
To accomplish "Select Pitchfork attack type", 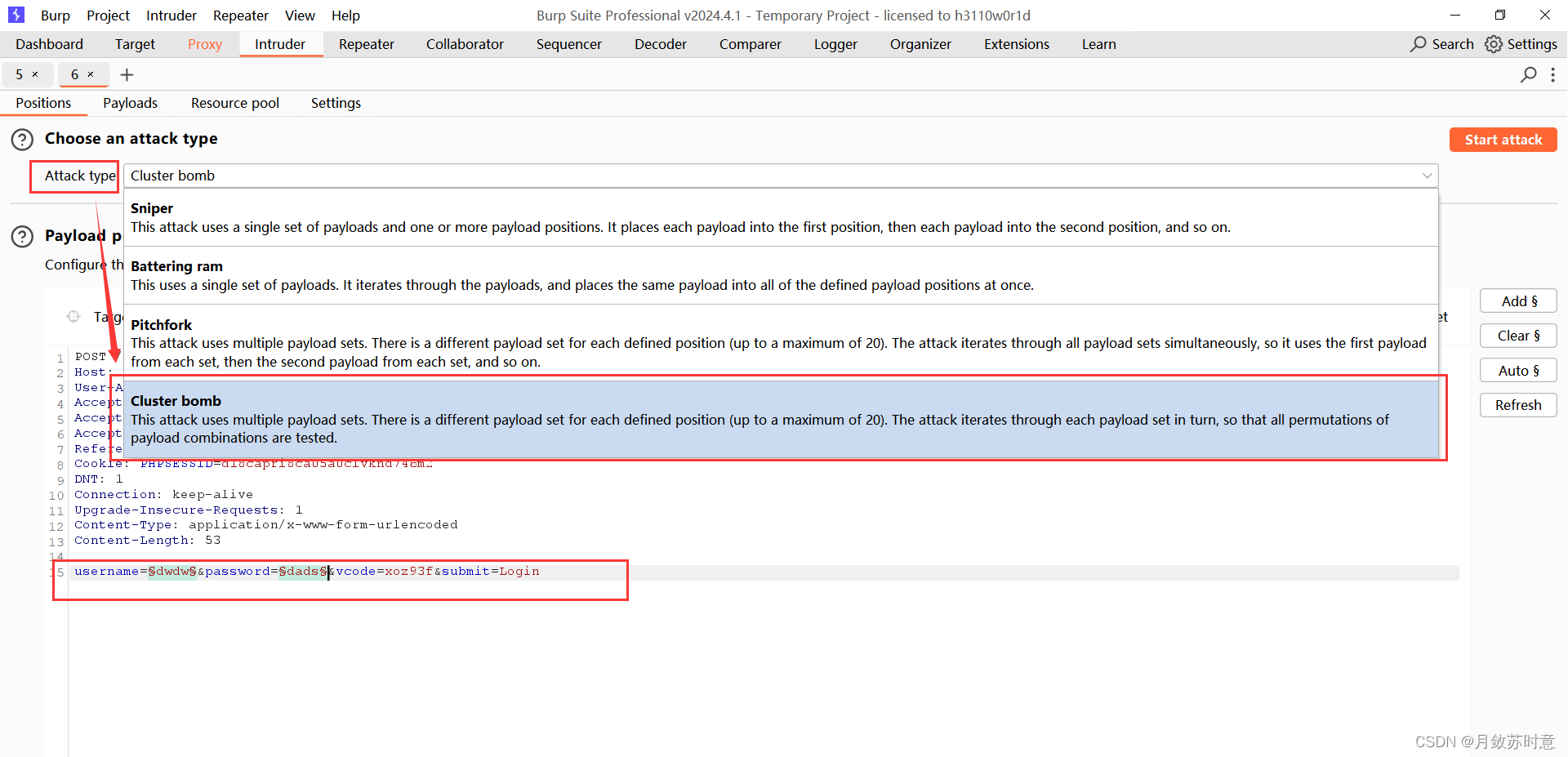I will [781, 343].
